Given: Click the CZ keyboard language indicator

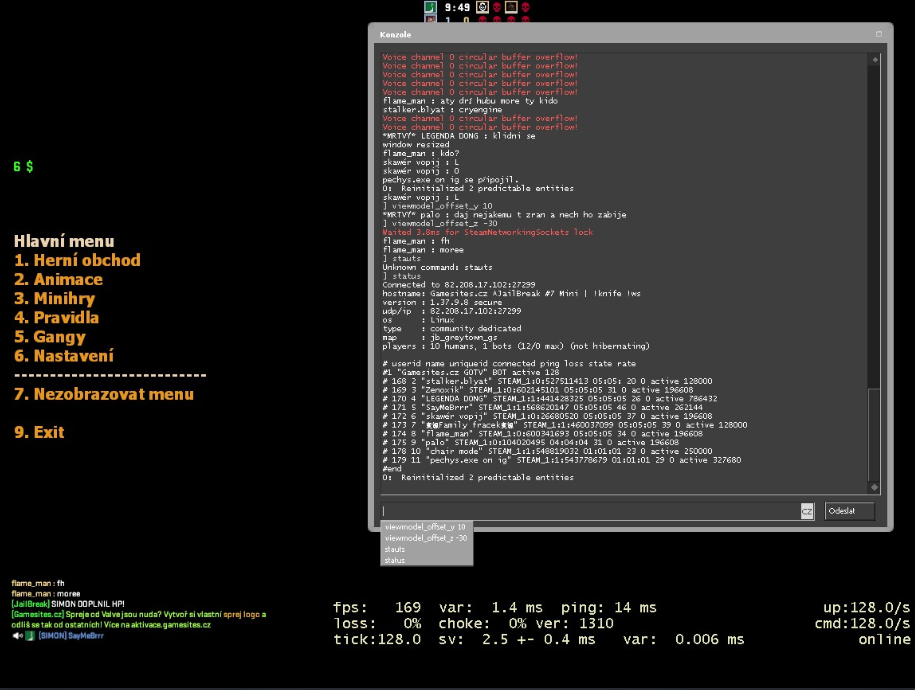Looking at the screenshot, I should point(807,511).
